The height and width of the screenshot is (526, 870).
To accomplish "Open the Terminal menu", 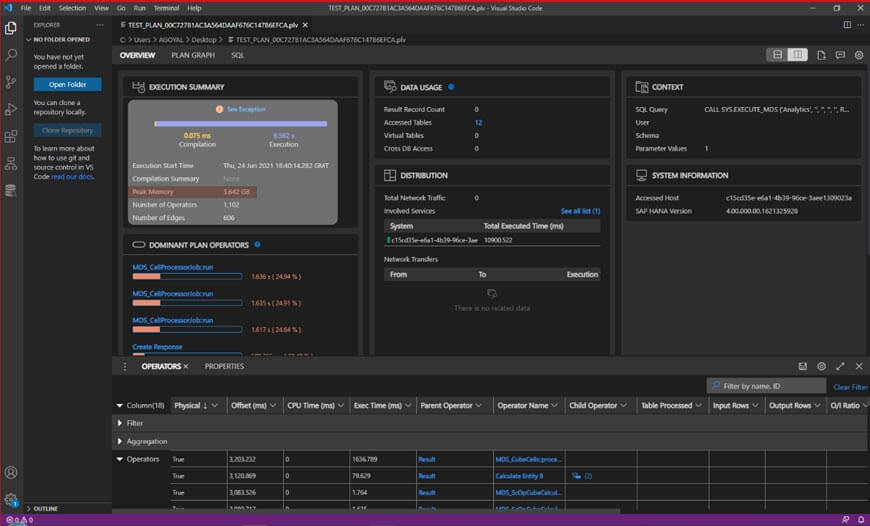I will point(166,8).
